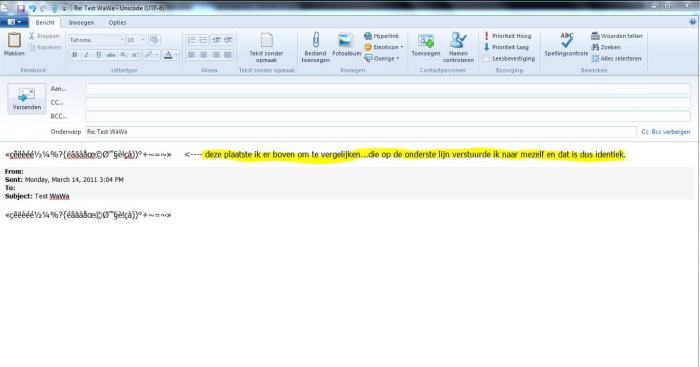Toggle the Leesbevestiging checkbox

[486, 58]
